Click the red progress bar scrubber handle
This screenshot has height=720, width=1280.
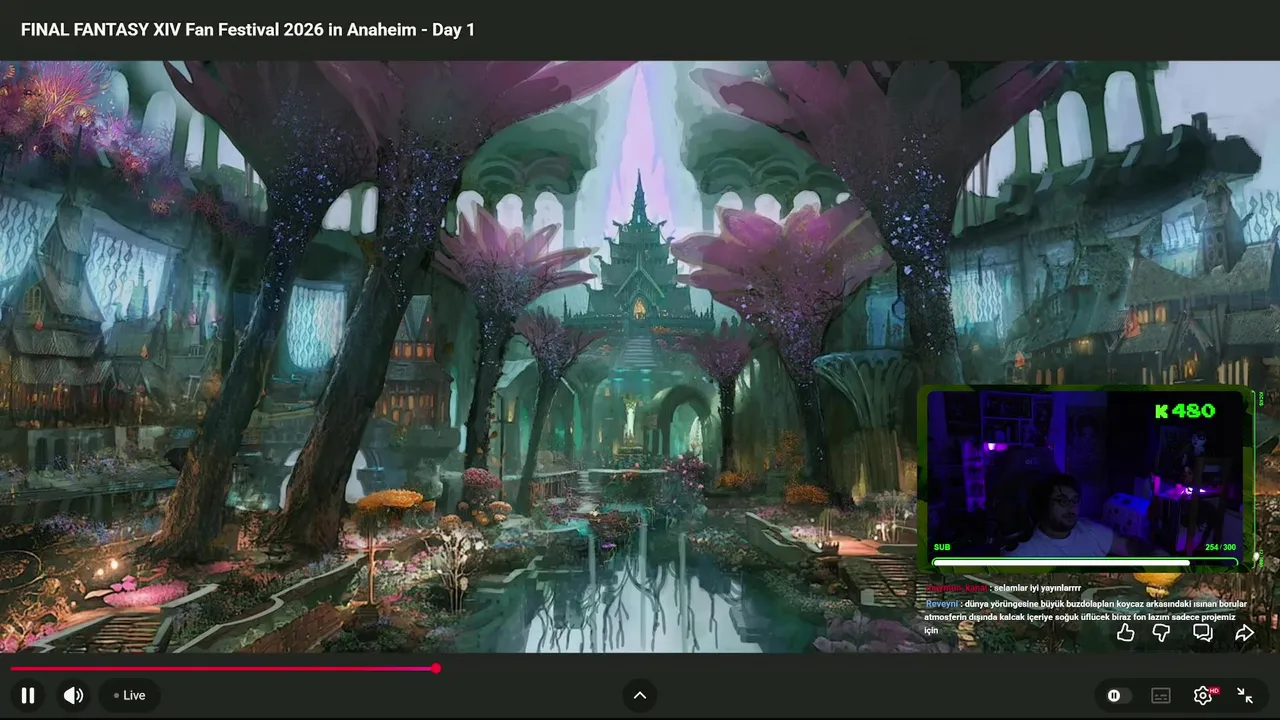[436, 668]
